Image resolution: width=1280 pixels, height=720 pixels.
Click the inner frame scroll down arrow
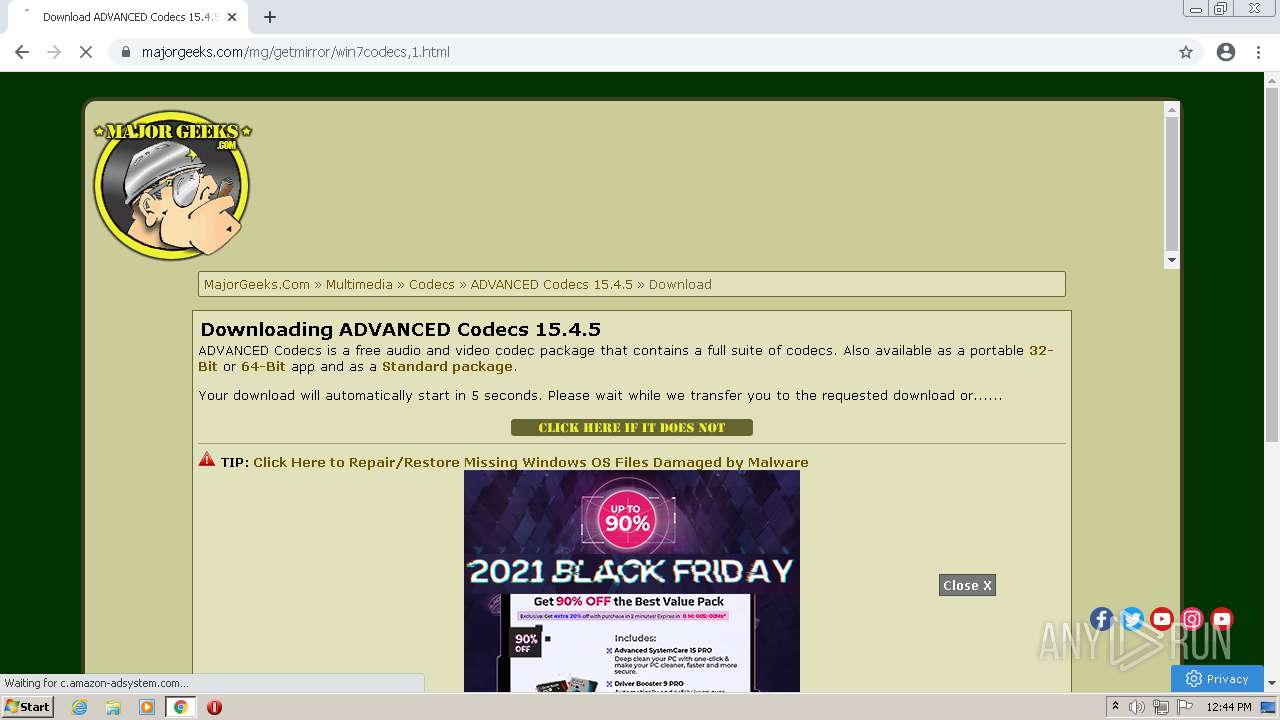(x=1172, y=260)
